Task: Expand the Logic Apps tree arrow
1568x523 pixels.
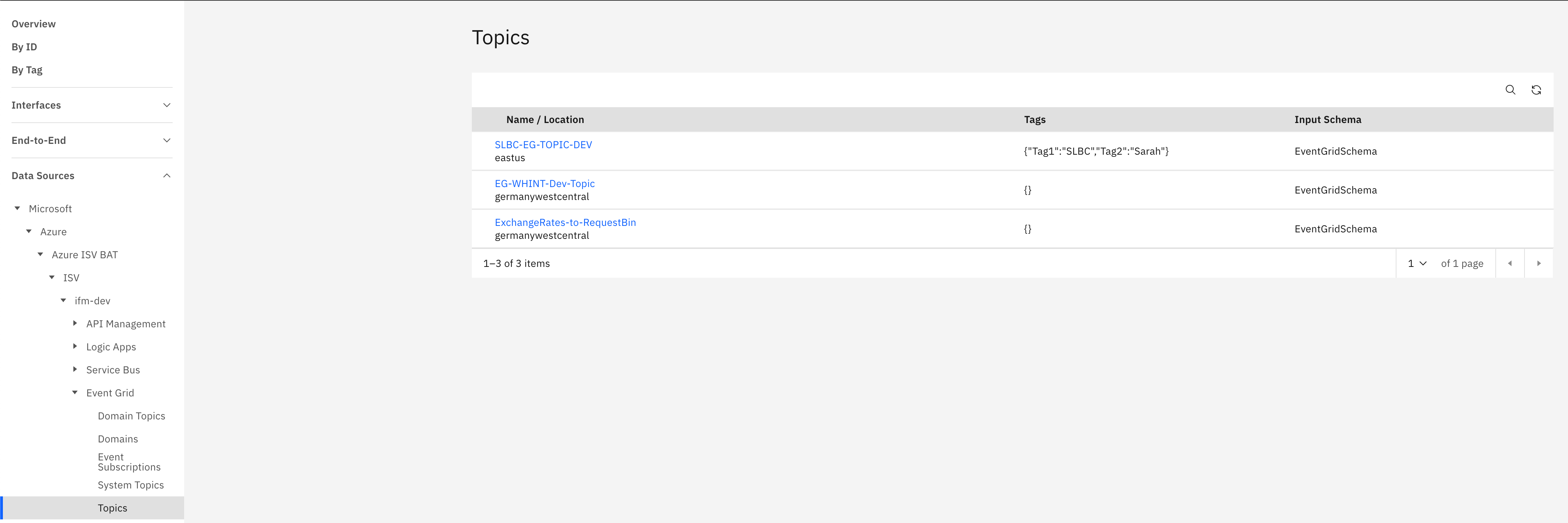Action: (x=75, y=346)
